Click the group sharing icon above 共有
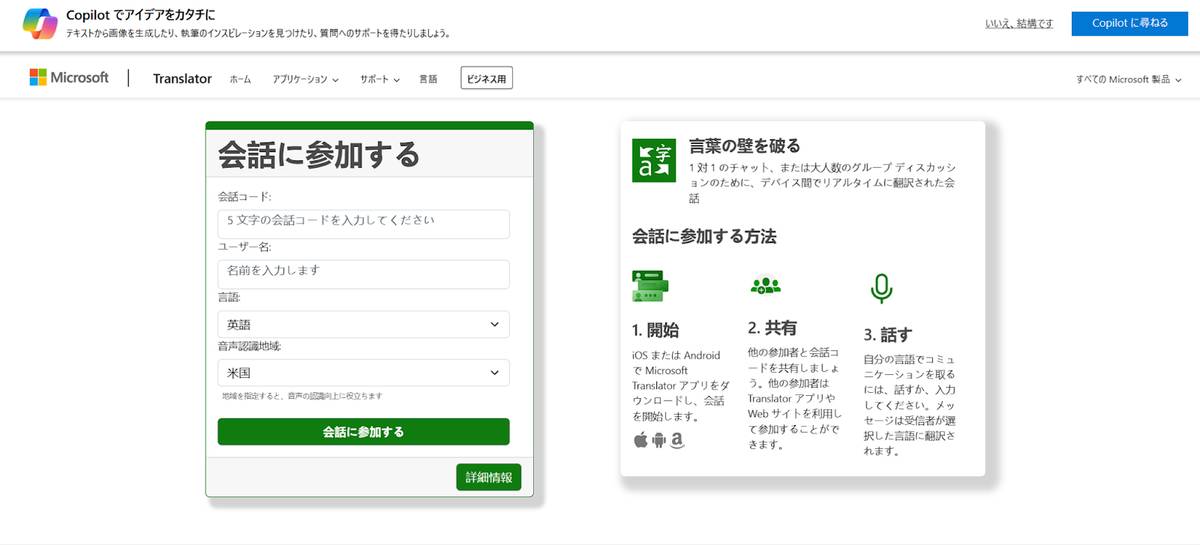The width and height of the screenshot is (1200, 545). (x=765, y=285)
